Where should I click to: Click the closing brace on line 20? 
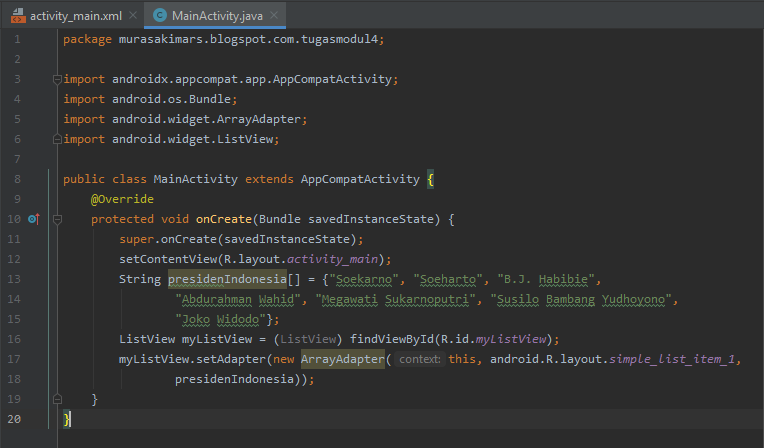point(67,419)
